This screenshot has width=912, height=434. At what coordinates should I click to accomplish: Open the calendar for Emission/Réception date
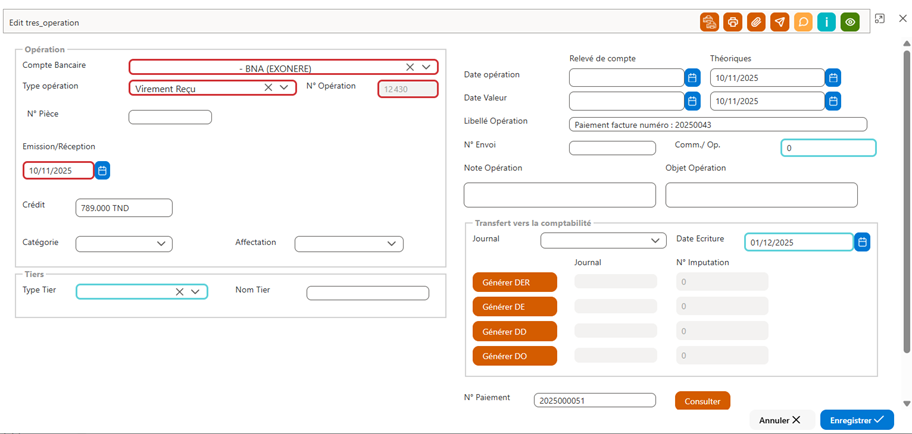pyautogui.click(x=102, y=170)
